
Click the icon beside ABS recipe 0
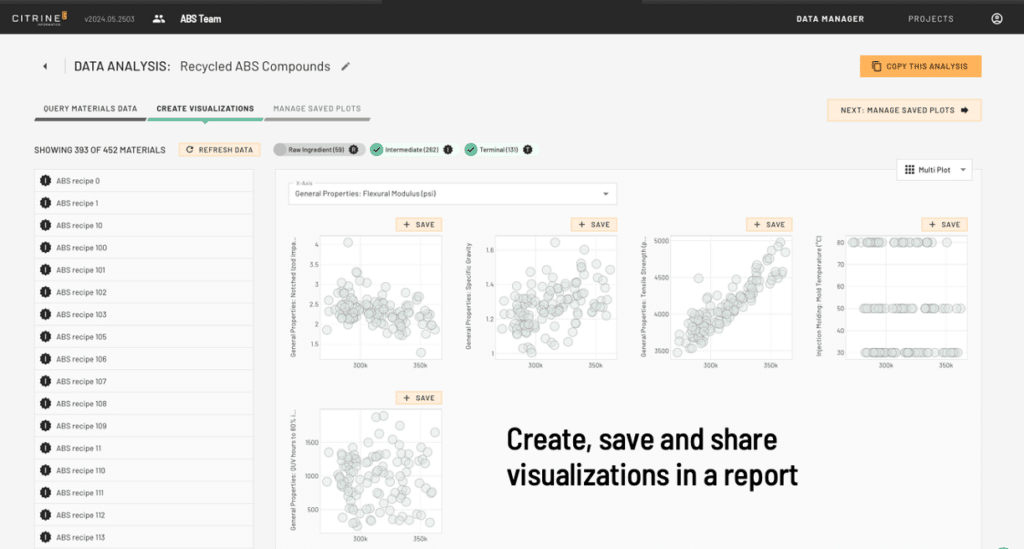45,181
